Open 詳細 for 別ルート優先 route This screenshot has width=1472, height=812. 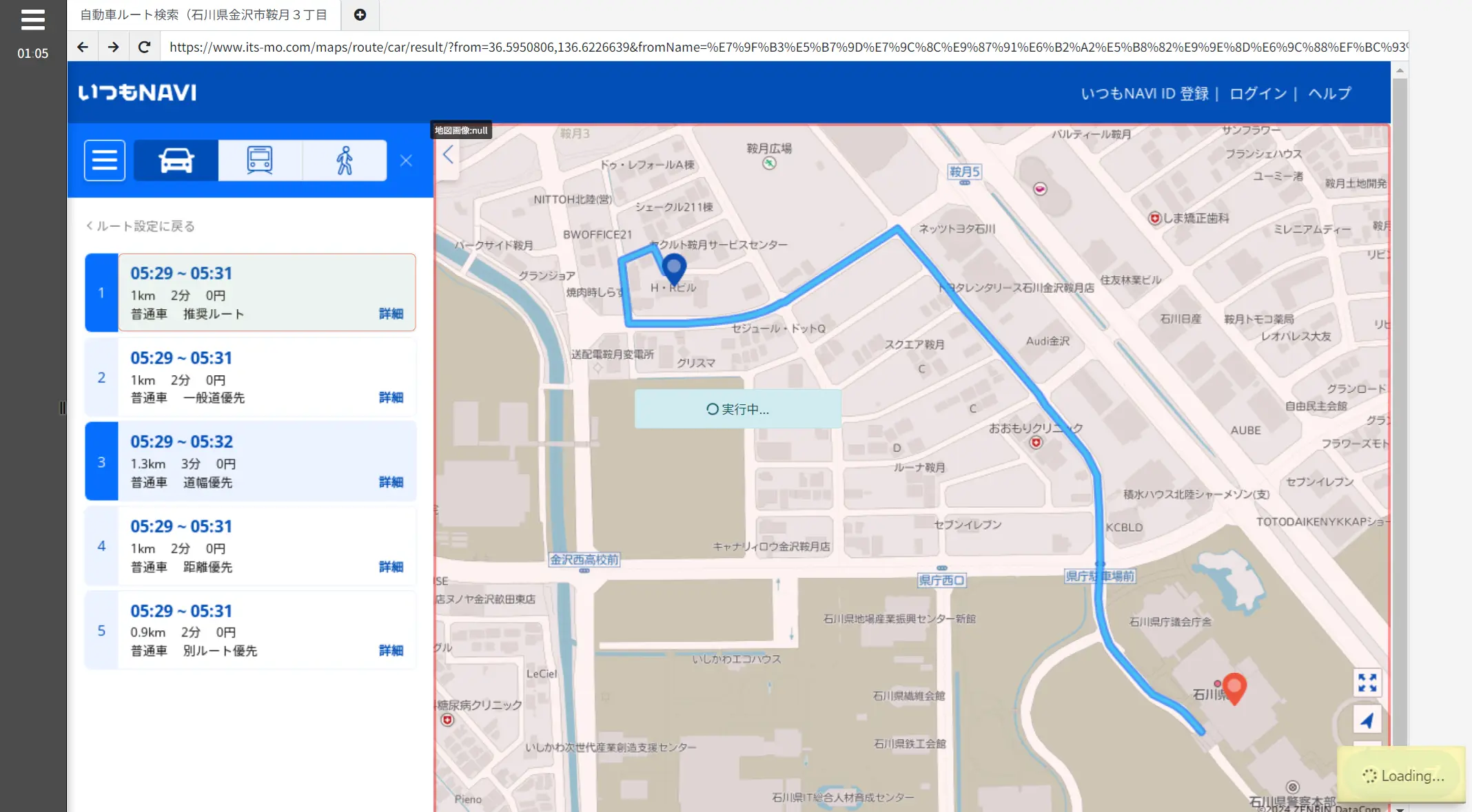(391, 651)
